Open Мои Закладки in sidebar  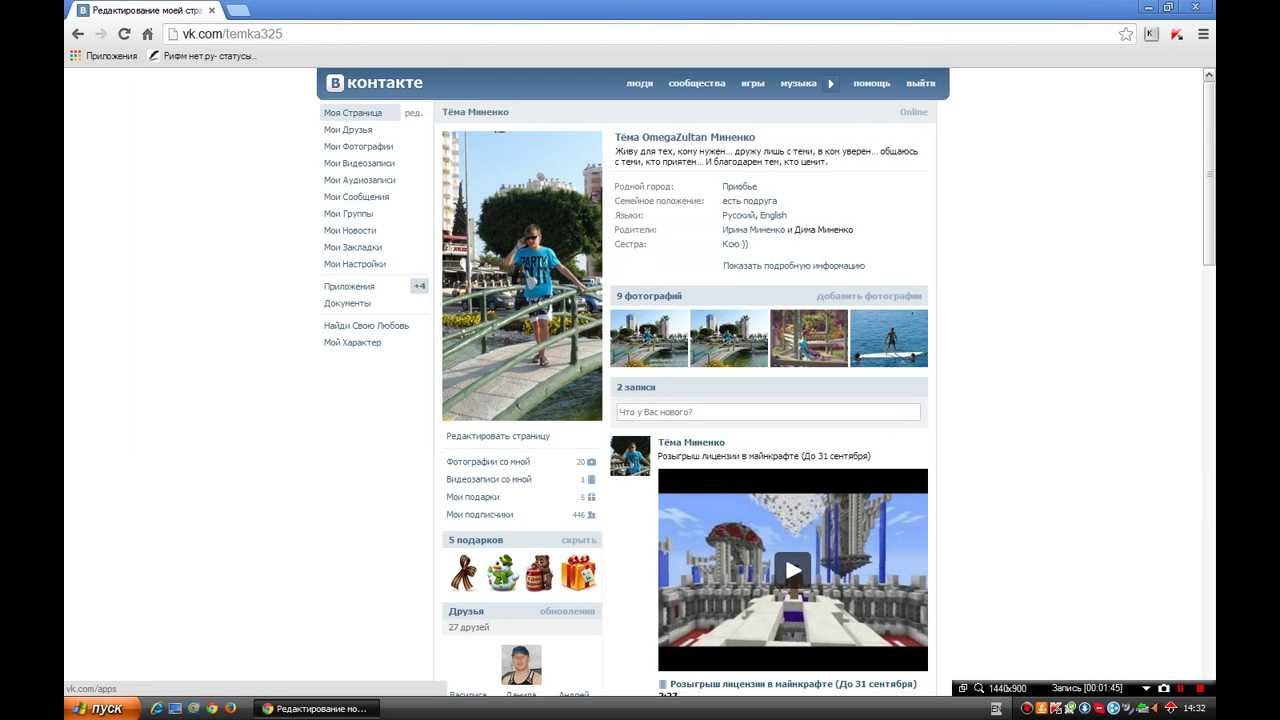tap(353, 247)
